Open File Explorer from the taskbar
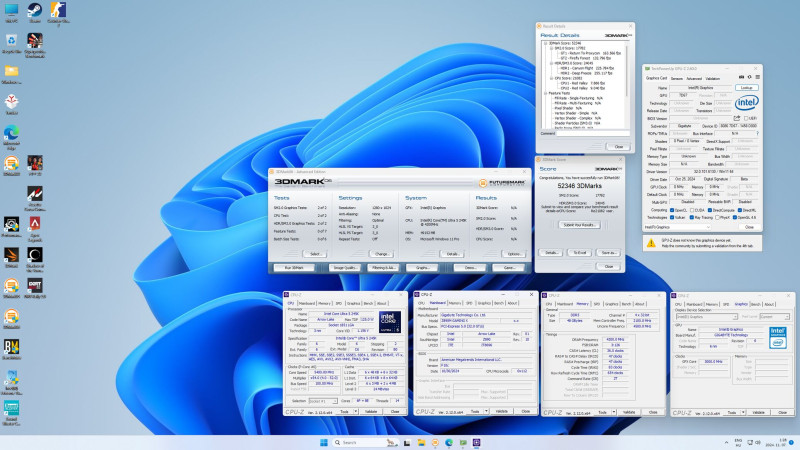This screenshot has height=450, width=800. point(421,442)
